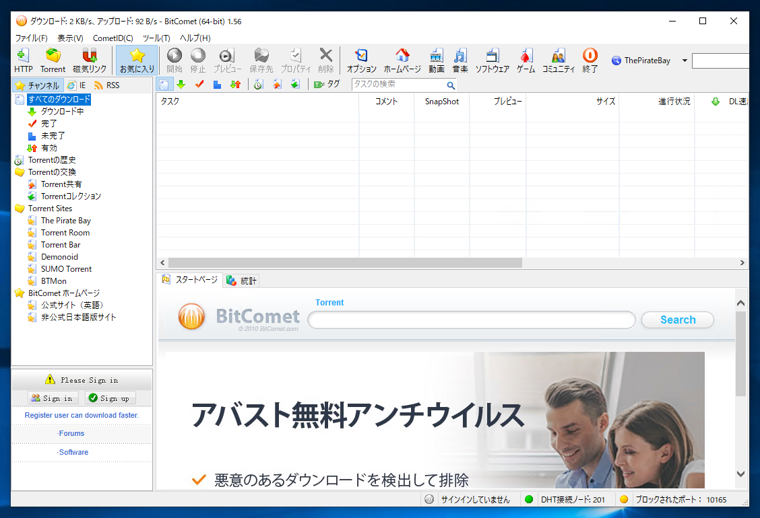Open Torrentの歴史 in the tree
The image size is (760, 518).
coord(52,160)
